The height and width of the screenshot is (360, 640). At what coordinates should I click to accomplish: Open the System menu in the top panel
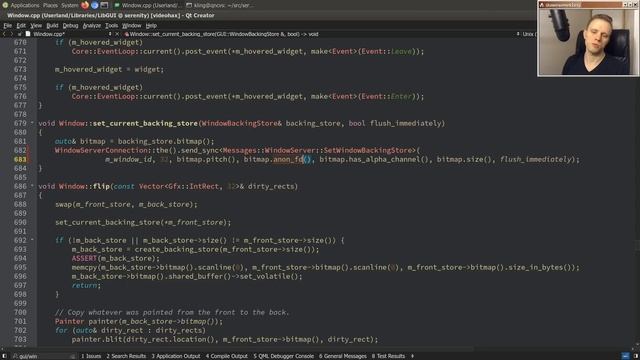tap(70, 5)
